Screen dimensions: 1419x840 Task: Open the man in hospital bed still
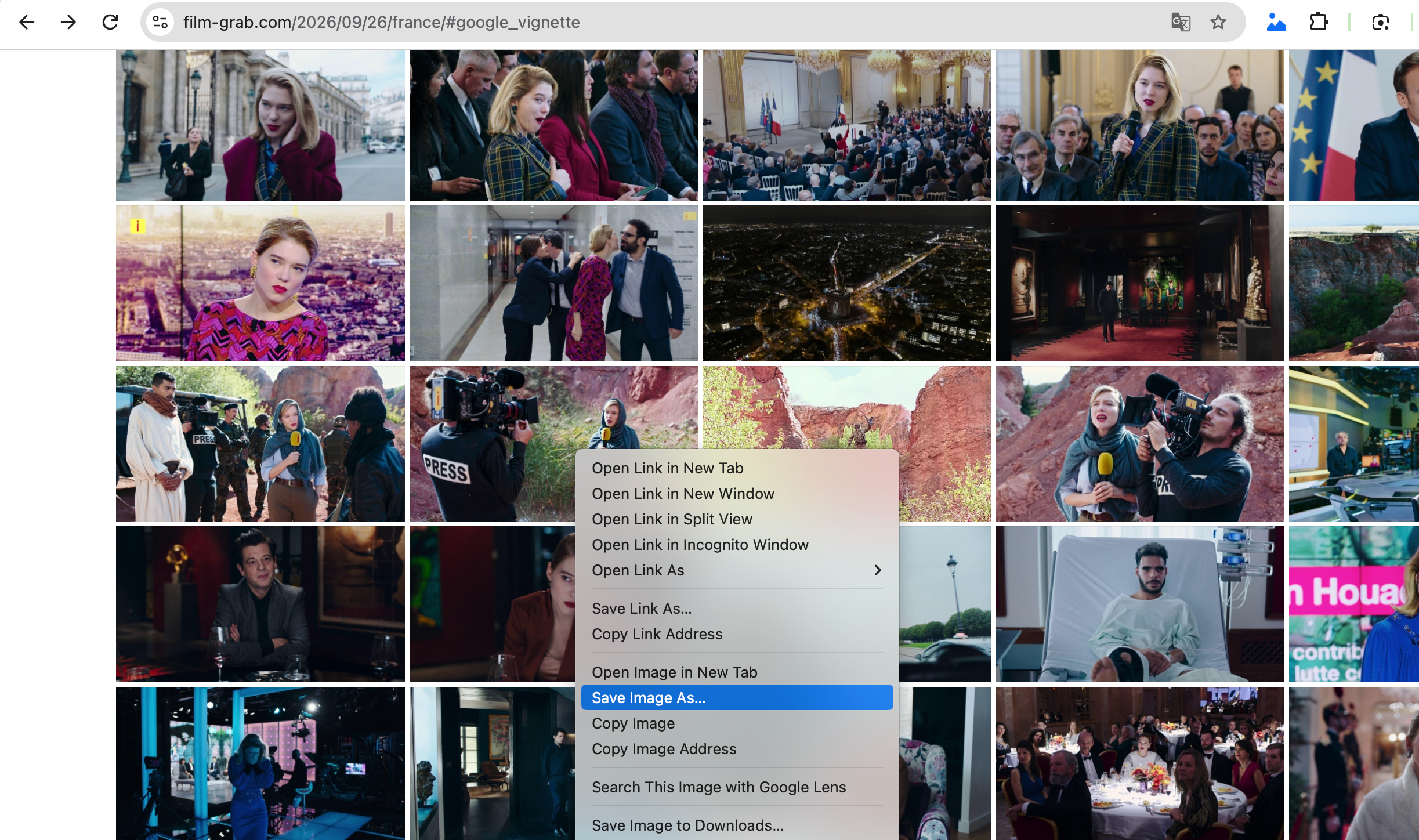[x=1140, y=604]
